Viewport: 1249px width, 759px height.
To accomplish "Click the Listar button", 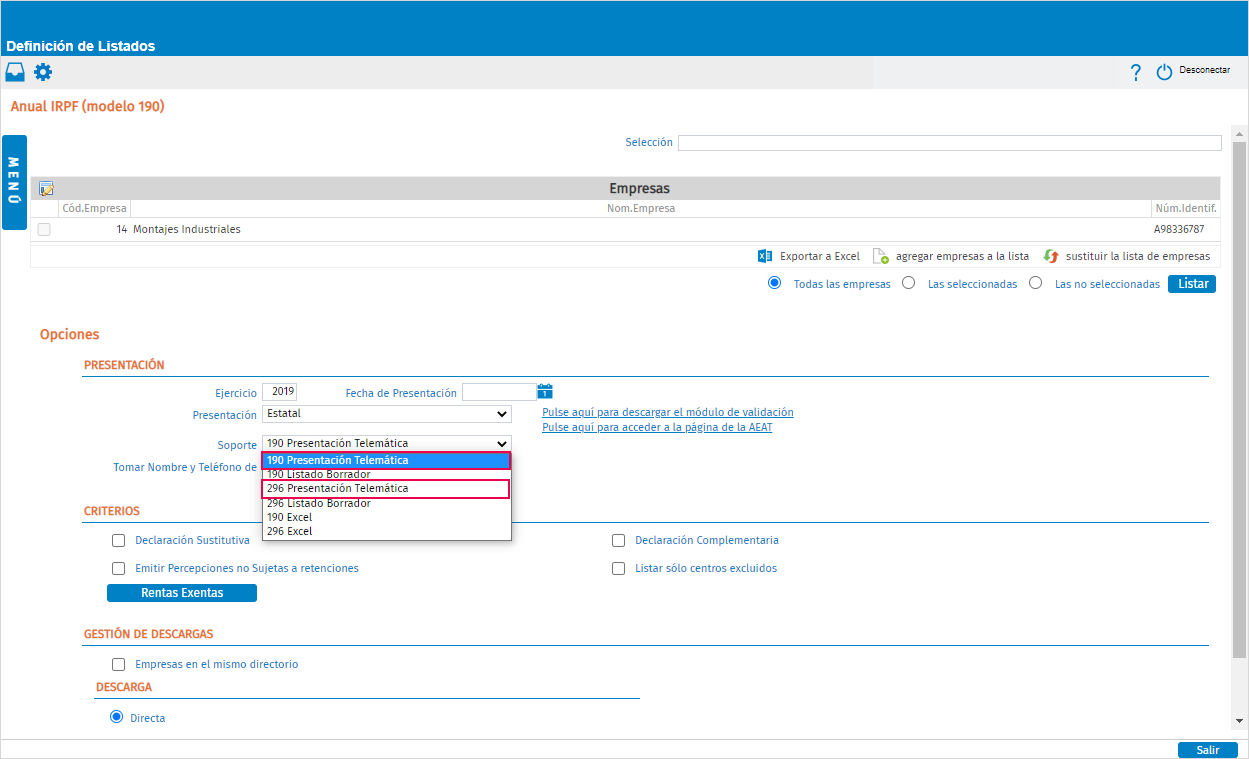I will tap(1192, 284).
